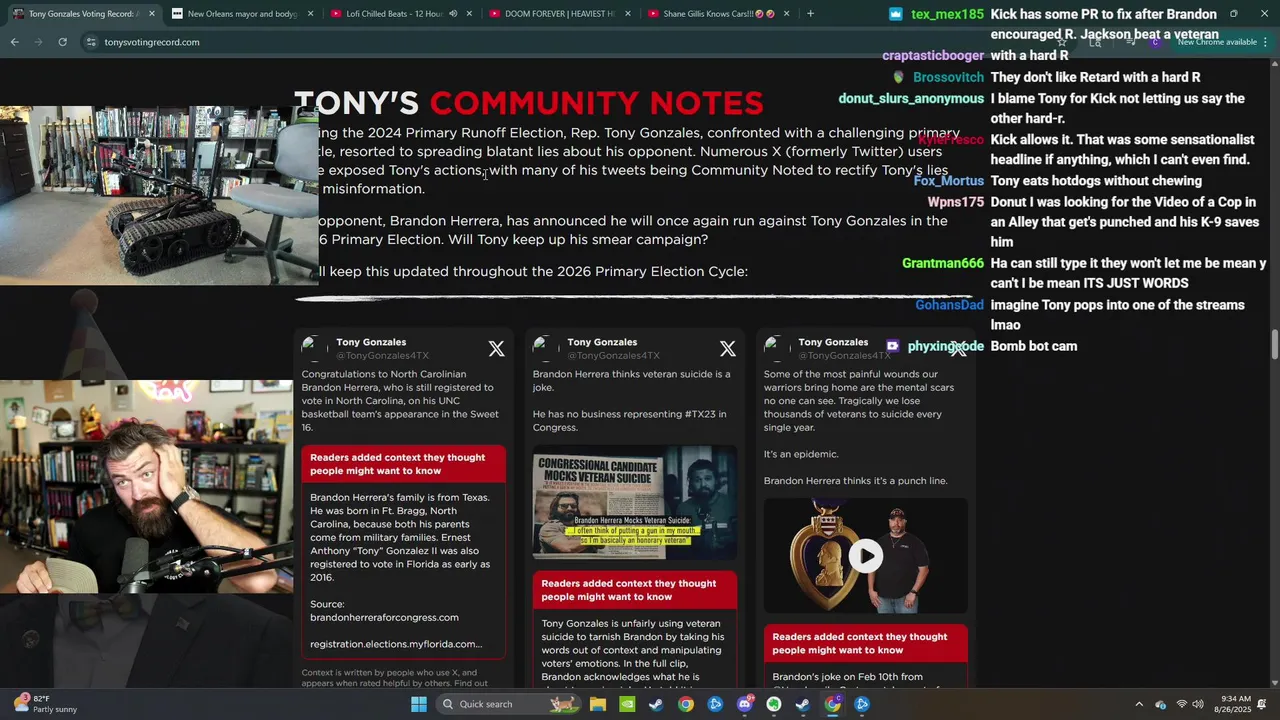The height and width of the screenshot is (720, 1280).
Task: Open Tony Gonzales avatar on first tweet card
Action: click(314, 348)
